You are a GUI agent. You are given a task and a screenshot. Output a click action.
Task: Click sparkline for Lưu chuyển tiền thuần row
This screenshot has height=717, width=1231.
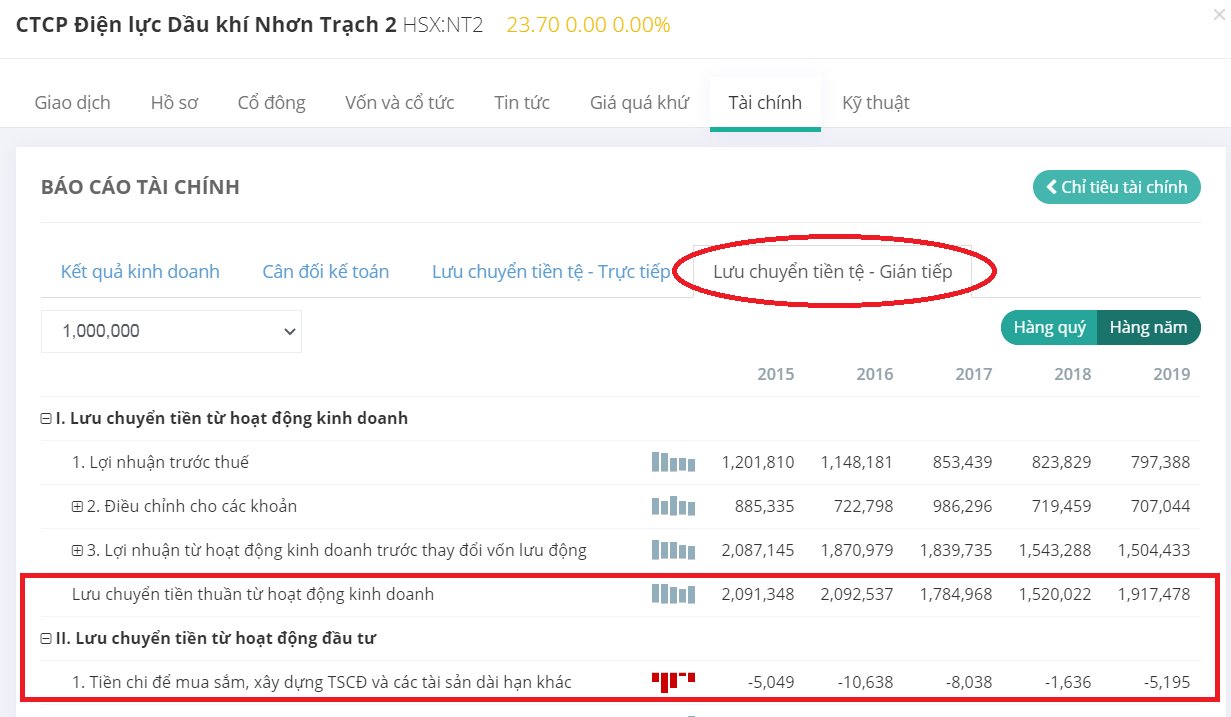point(673,594)
